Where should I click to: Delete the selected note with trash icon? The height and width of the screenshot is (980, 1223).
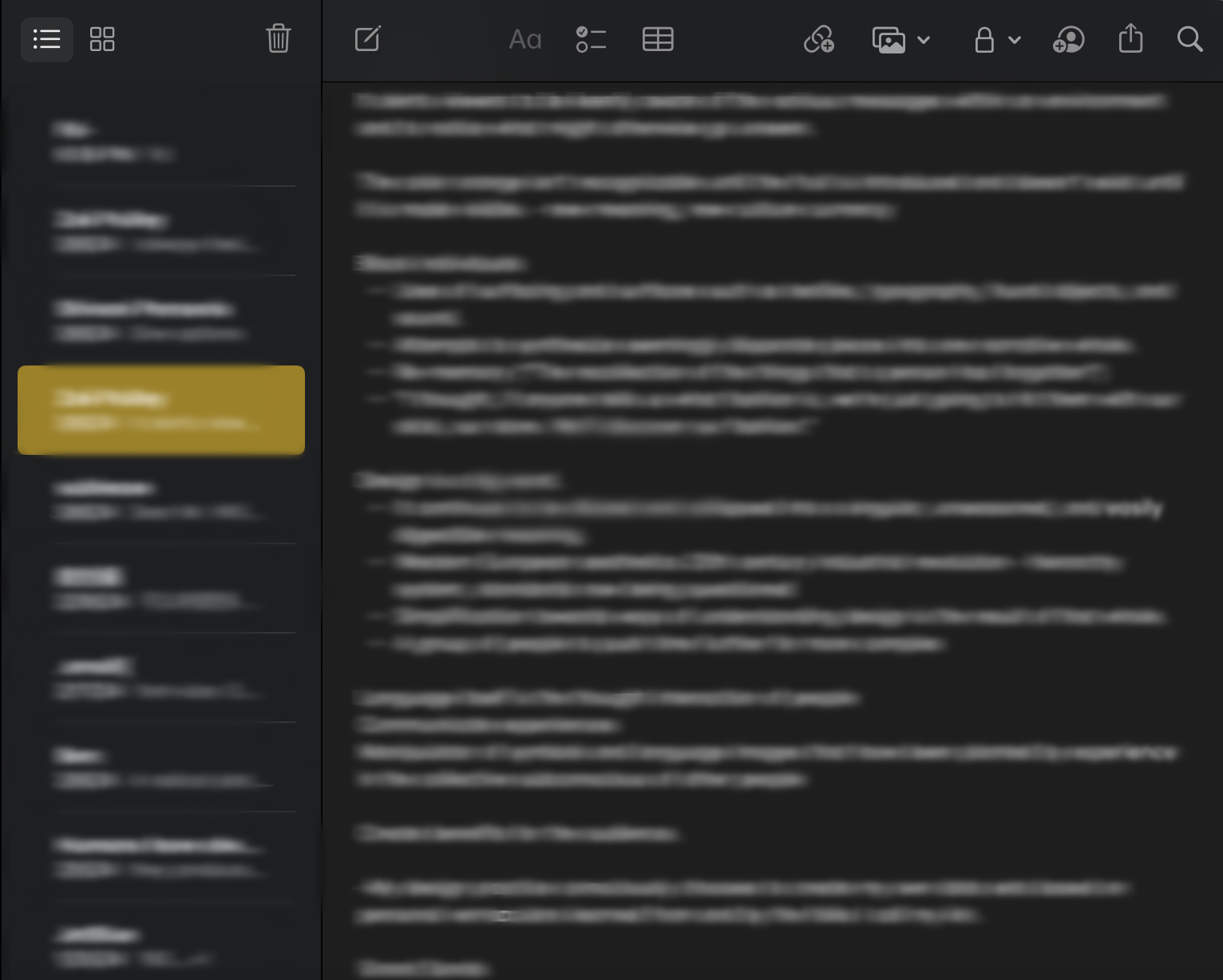coord(278,39)
